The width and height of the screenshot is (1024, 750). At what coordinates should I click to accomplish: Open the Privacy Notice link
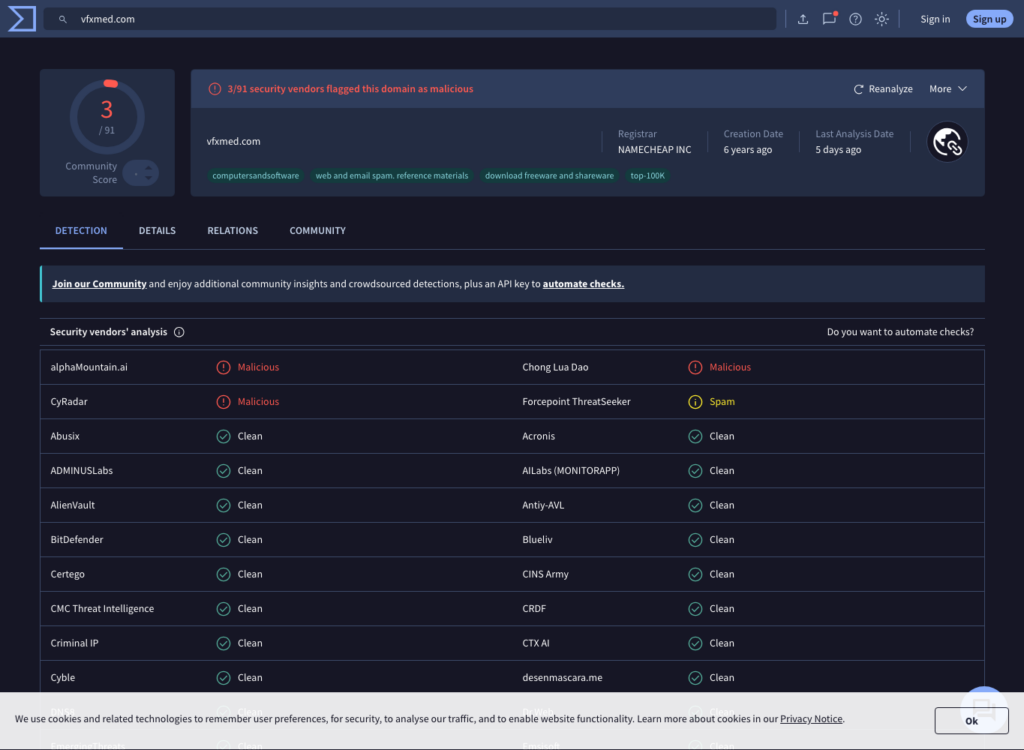tap(810, 719)
